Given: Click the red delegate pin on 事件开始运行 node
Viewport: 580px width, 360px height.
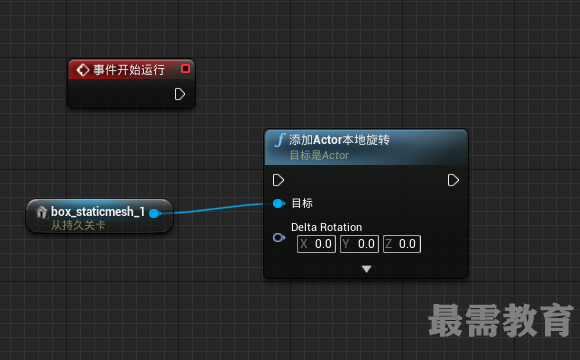Looking at the screenshot, I should pyautogui.click(x=185, y=69).
